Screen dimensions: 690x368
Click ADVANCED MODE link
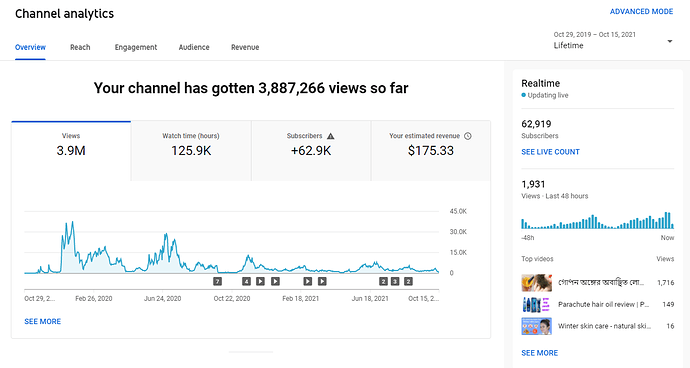(x=641, y=11)
